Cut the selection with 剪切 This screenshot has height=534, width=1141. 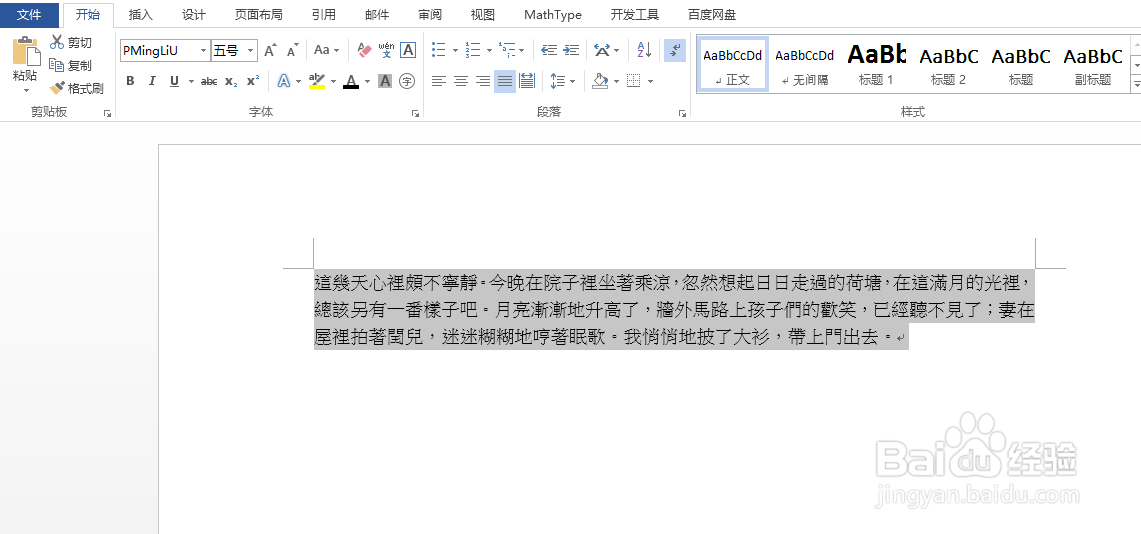71,43
